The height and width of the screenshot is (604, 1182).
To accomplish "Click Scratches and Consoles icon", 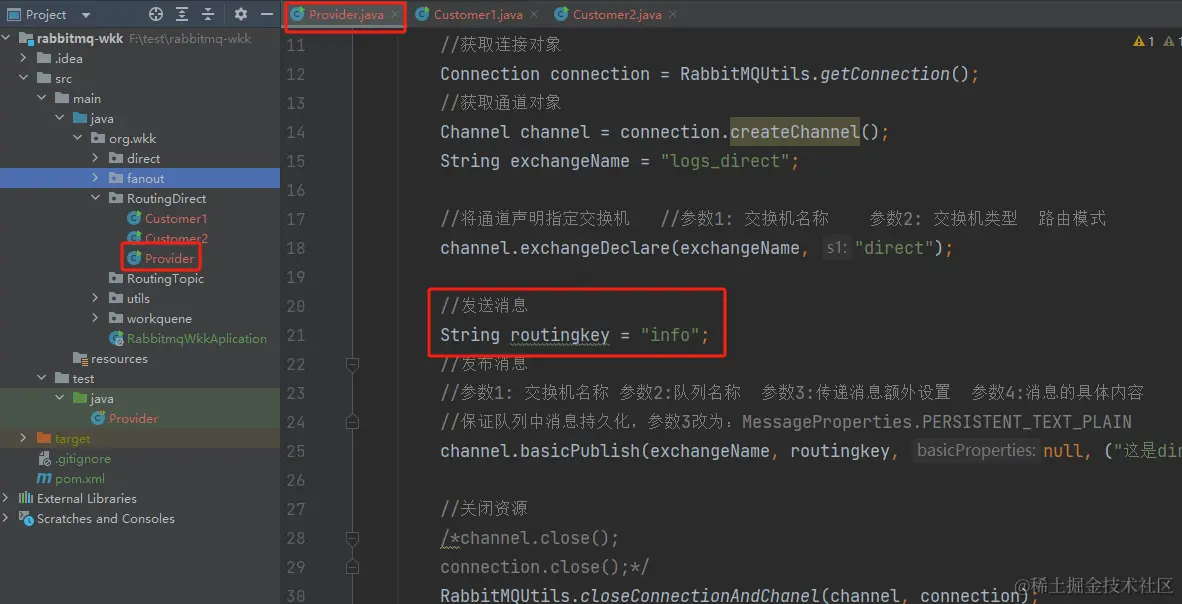I will click(26, 519).
